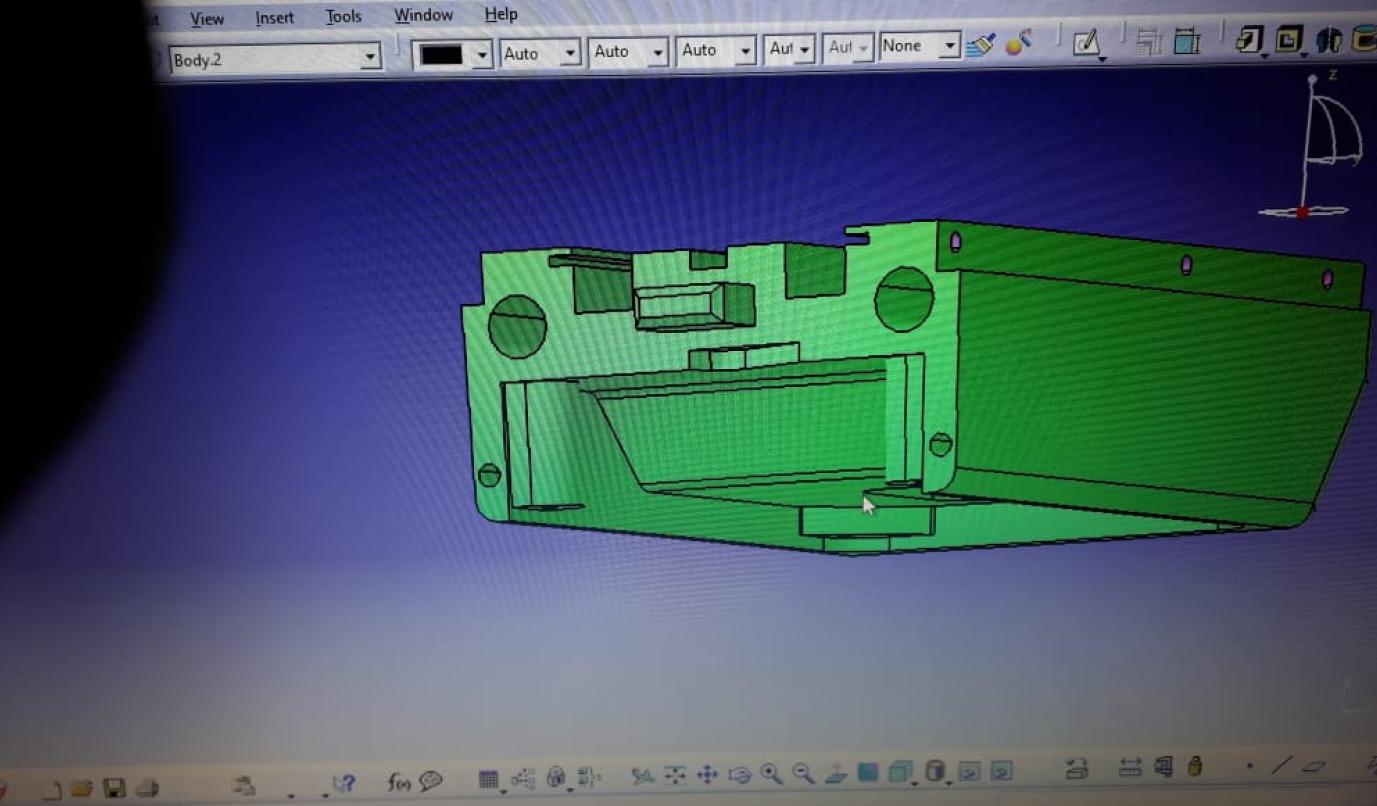Expand the Aut point symbol dropdown
The height and width of the screenshot is (806, 1377).
[x=804, y=49]
